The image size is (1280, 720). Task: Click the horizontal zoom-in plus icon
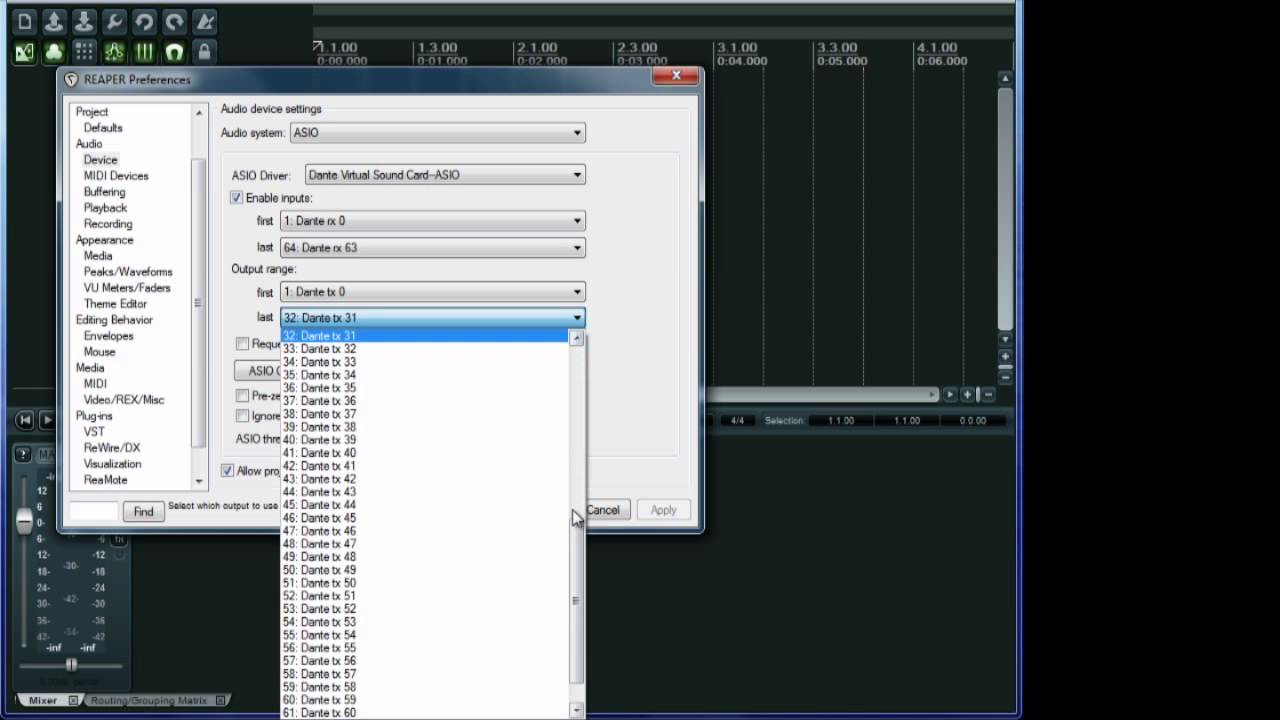pos(968,394)
